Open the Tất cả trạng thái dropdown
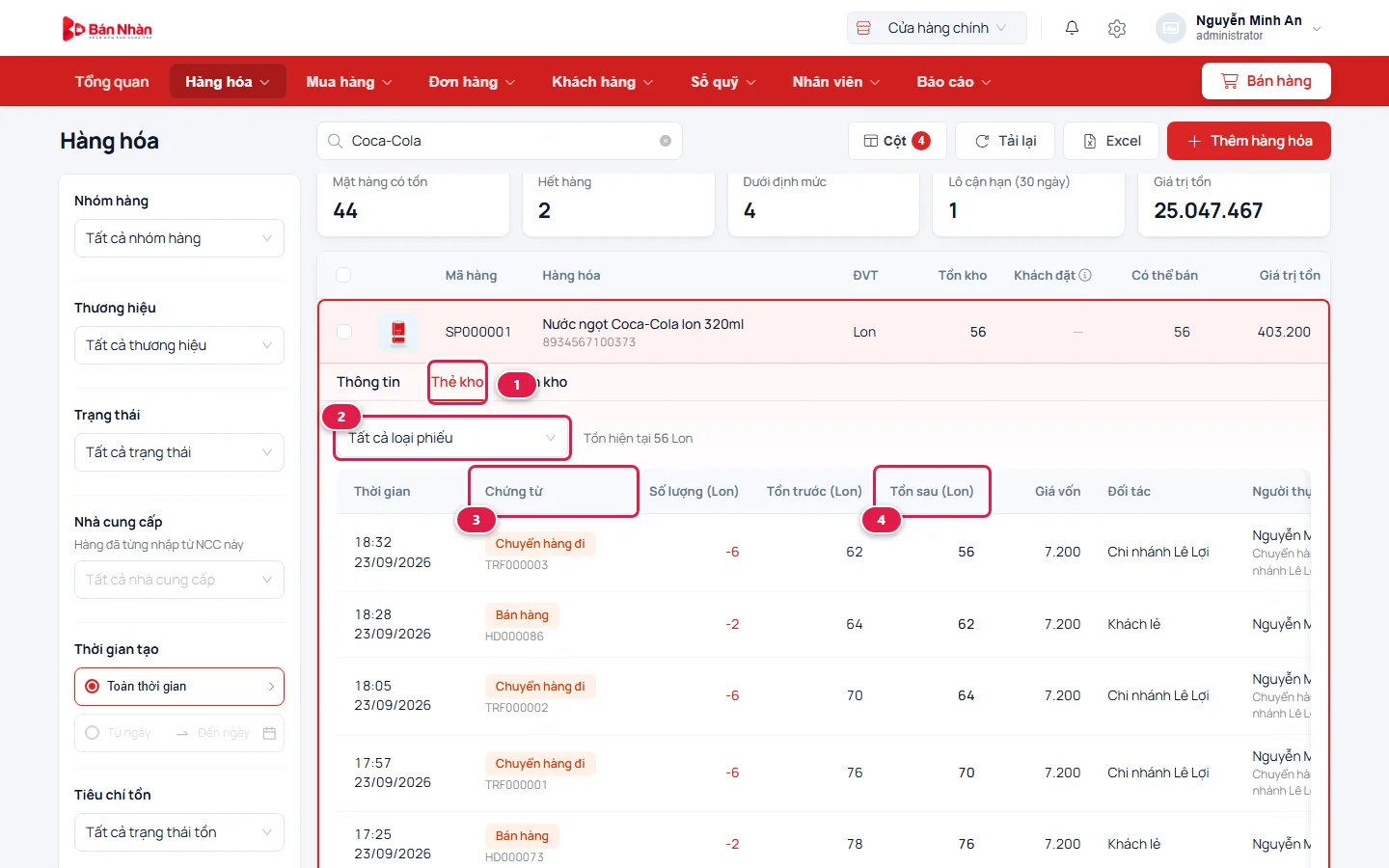 click(x=179, y=452)
